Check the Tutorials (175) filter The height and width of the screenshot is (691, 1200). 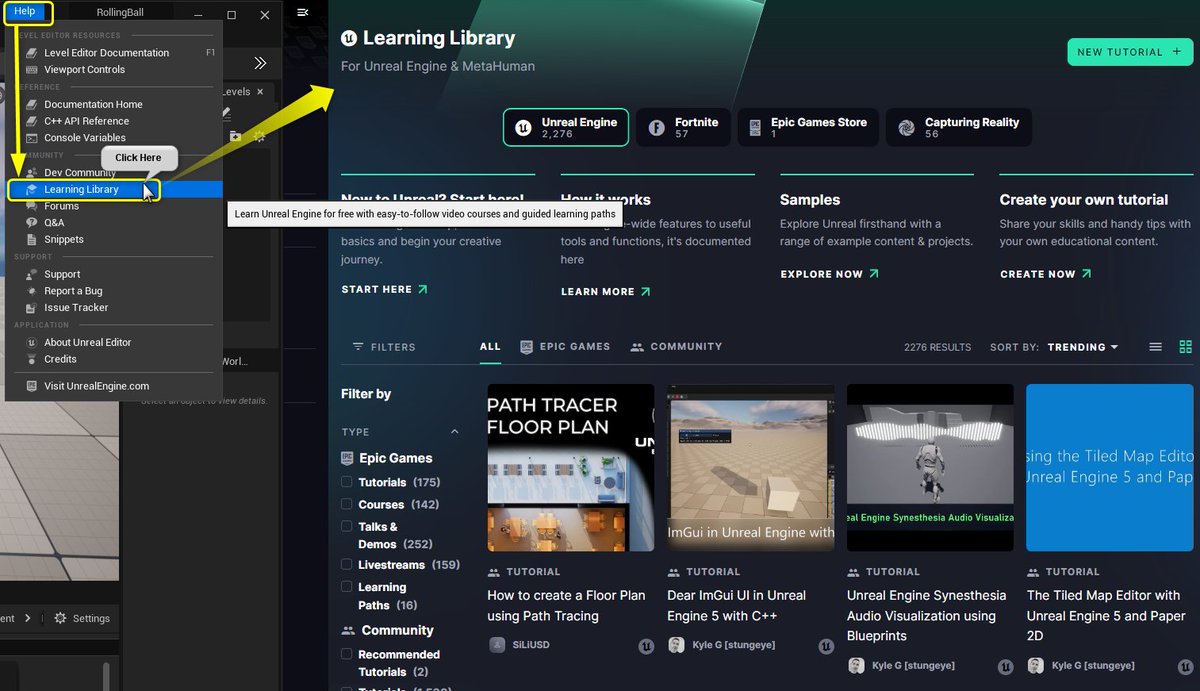[347, 482]
